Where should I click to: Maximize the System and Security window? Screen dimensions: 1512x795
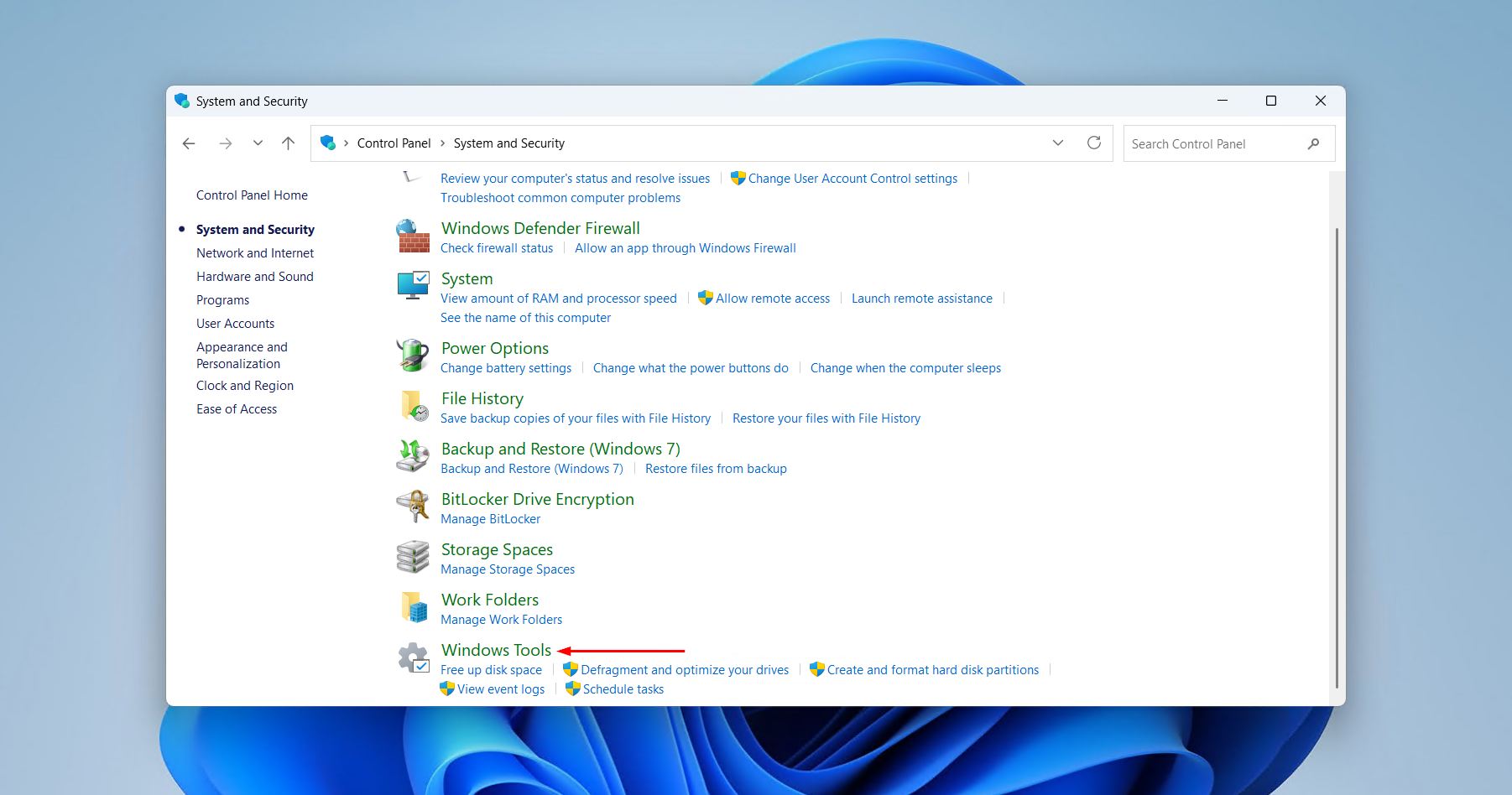[x=1271, y=101]
